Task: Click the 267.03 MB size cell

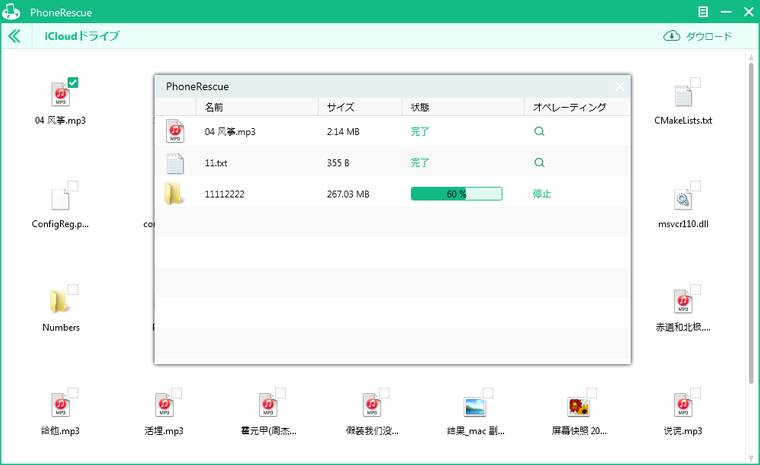Action: pos(348,194)
